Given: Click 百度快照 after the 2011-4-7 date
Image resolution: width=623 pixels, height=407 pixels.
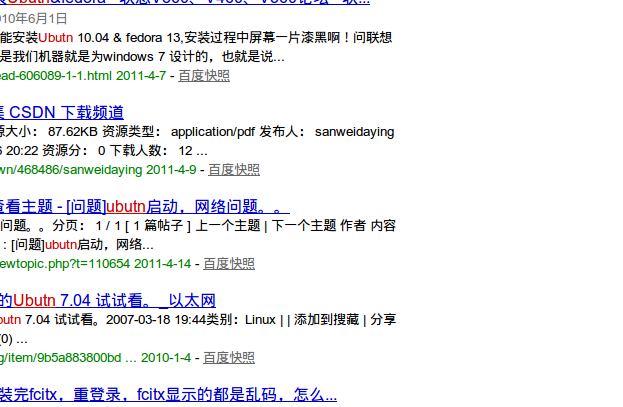Looking at the screenshot, I should click(x=204, y=76).
